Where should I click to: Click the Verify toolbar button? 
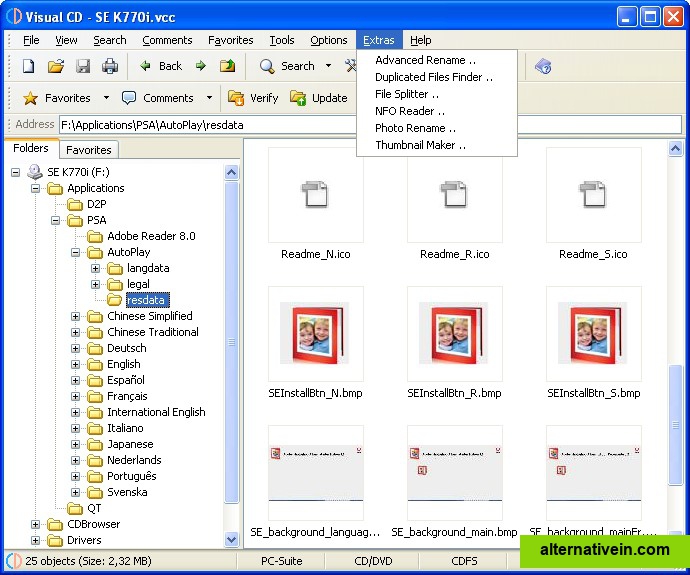pyautogui.click(x=253, y=98)
